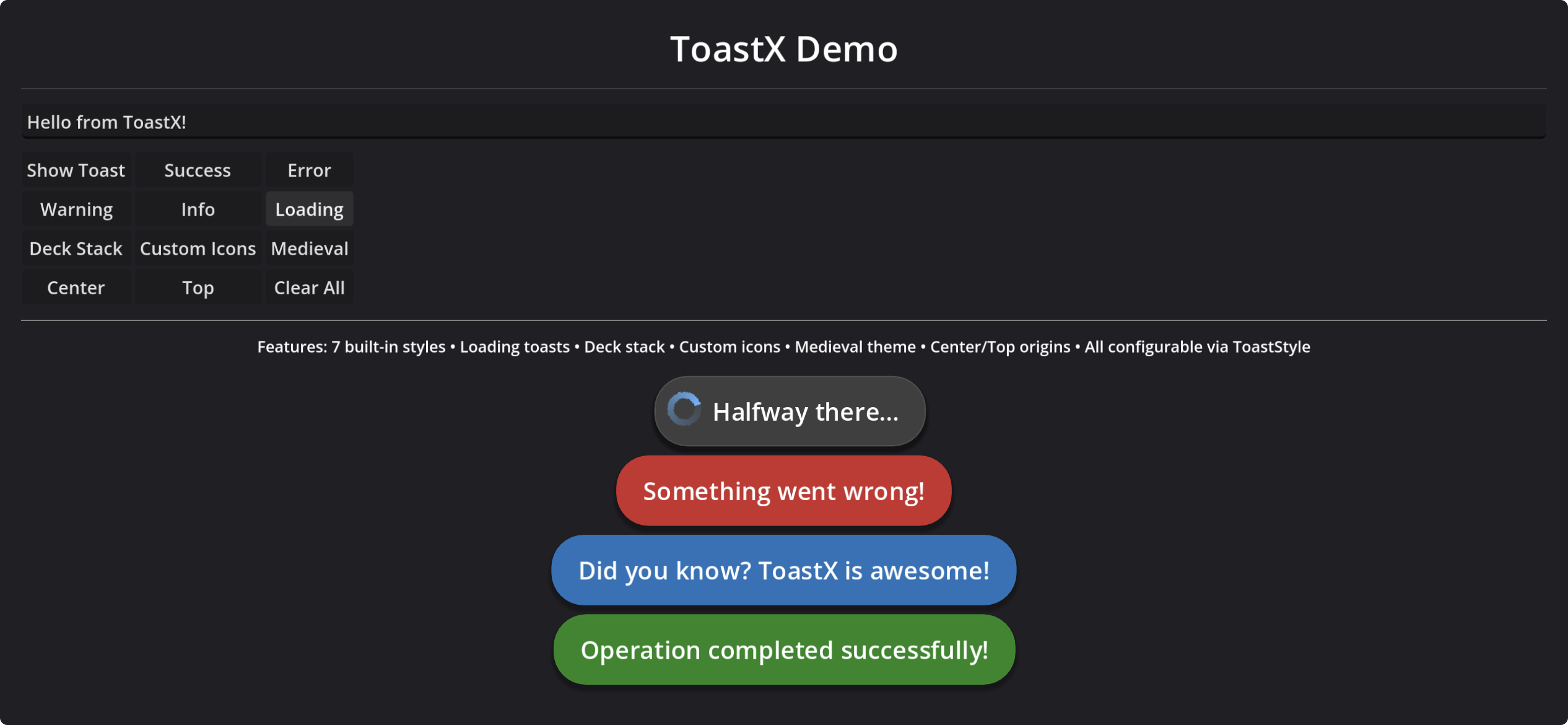
Task: Click the blue 'Did you know?' toast
Action: (x=783, y=571)
